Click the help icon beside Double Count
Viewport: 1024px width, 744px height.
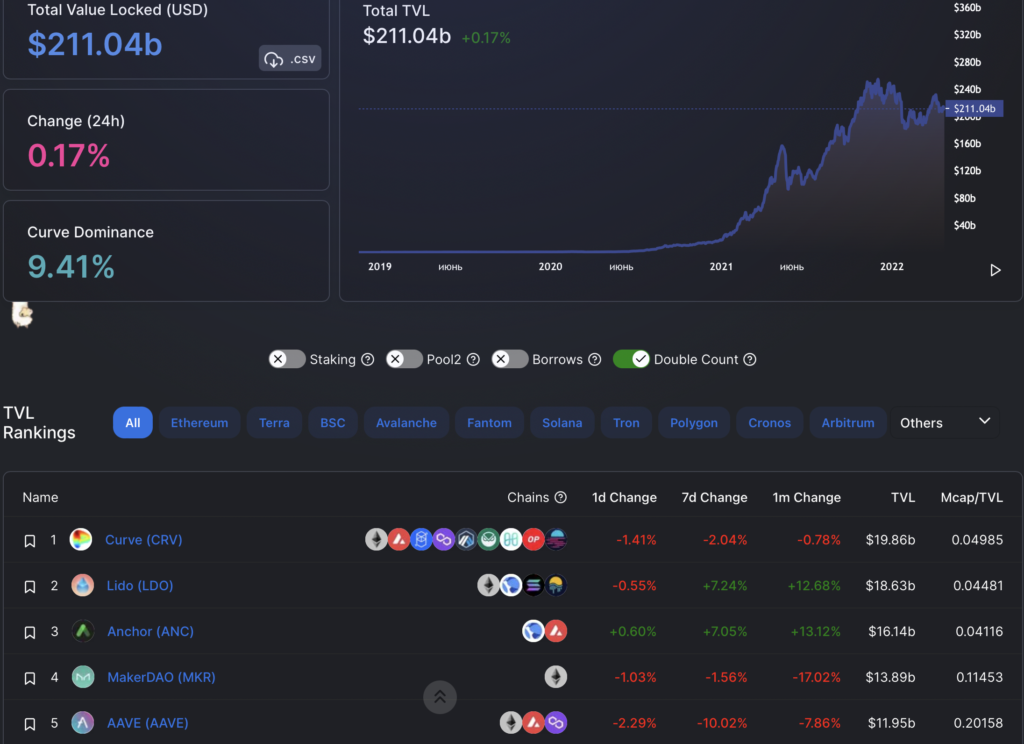point(750,359)
